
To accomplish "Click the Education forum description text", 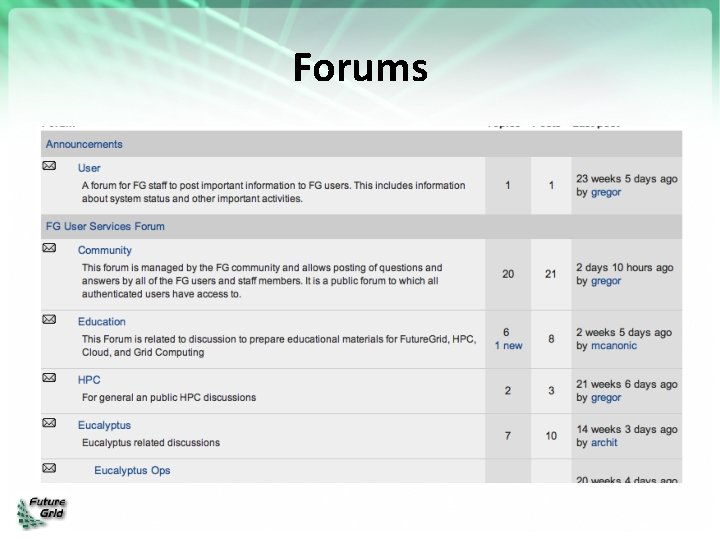I will (279, 346).
